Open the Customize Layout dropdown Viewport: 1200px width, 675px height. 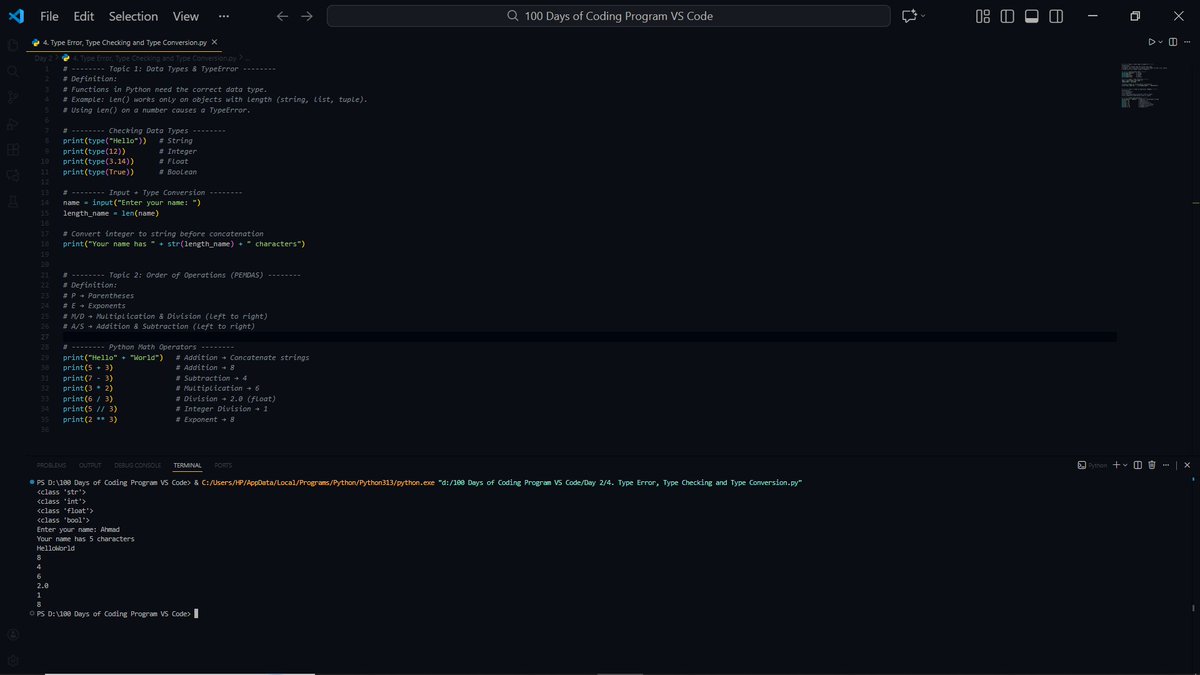tap(982, 16)
